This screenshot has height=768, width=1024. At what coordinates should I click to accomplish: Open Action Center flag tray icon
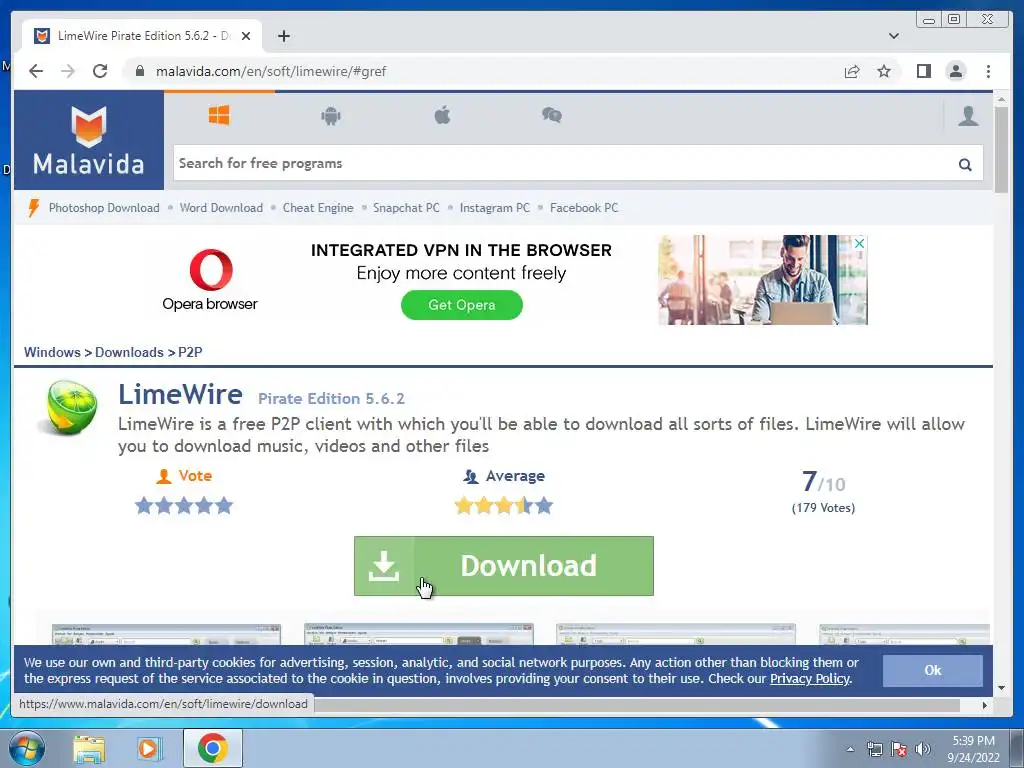899,749
